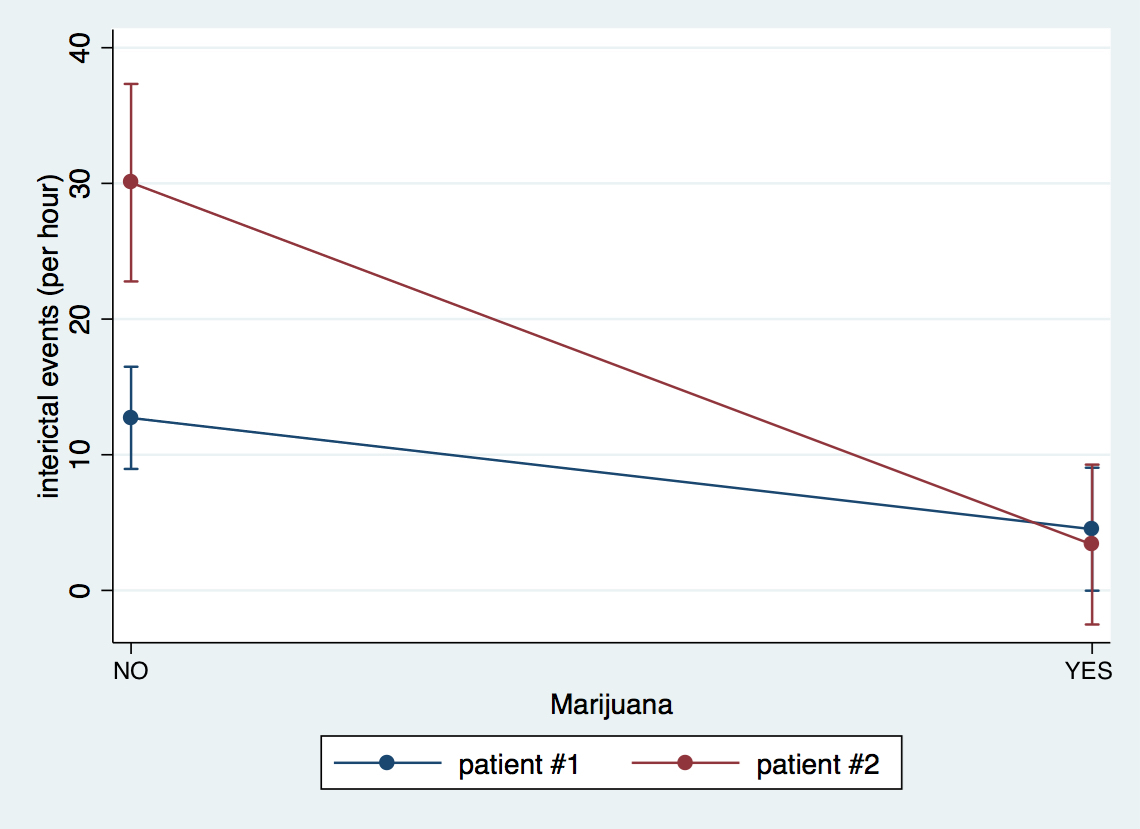Click the "interictal events (per hour)" y-axis title
1140x829 pixels.
coord(51,336)
